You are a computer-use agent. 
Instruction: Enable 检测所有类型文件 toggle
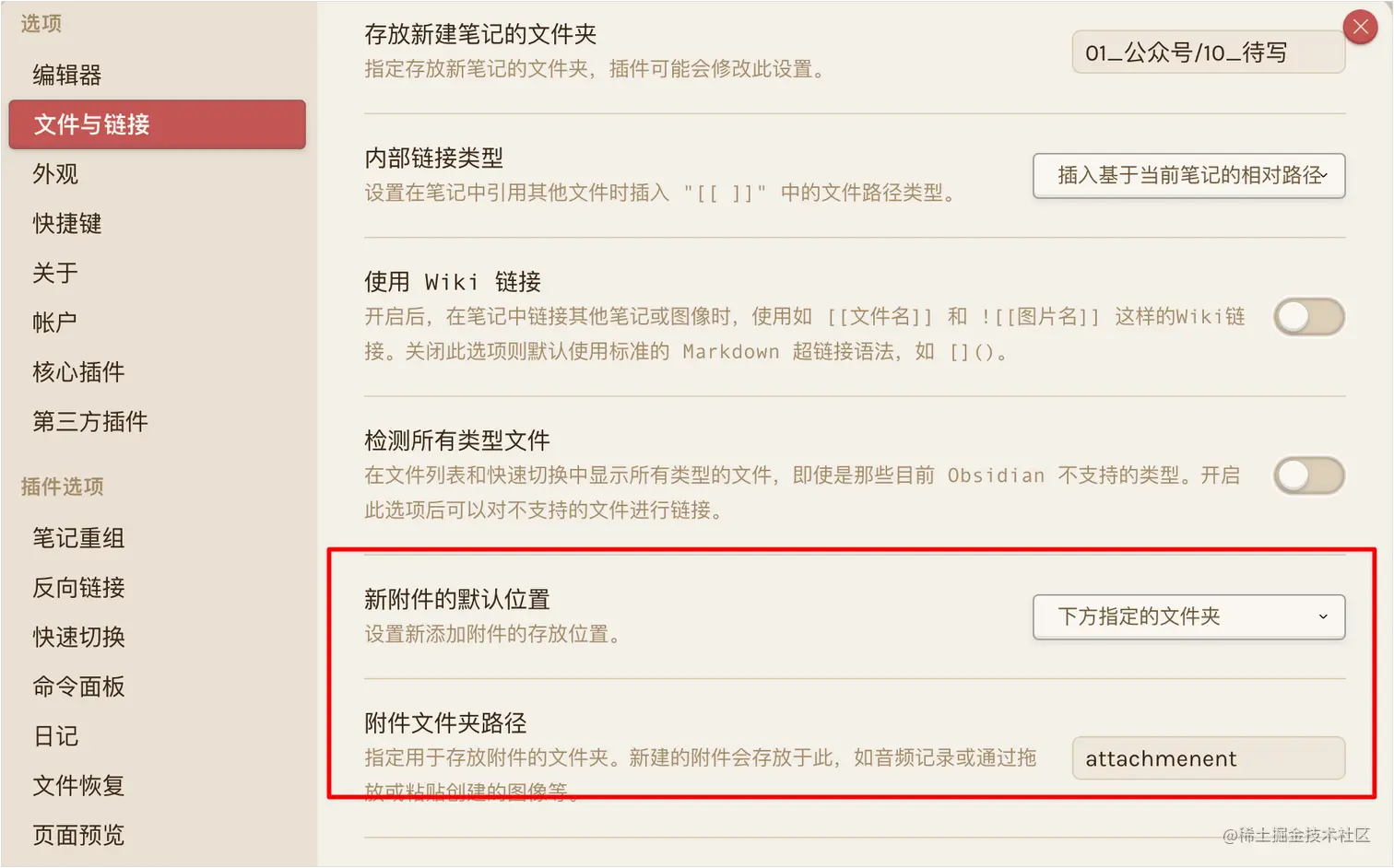(1309, 475)
